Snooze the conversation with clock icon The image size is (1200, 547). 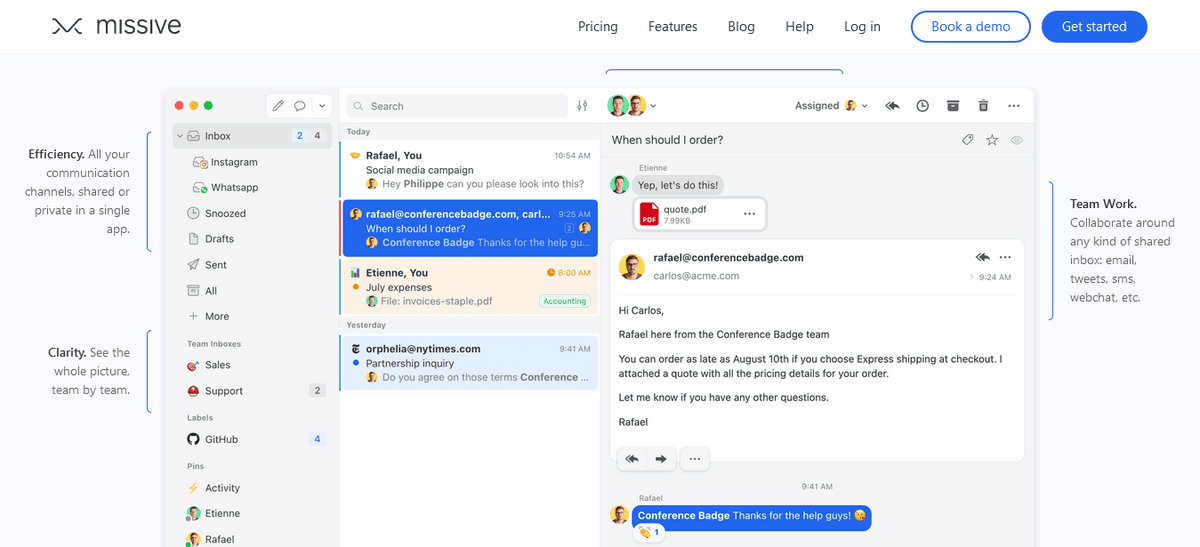point(923,105)
